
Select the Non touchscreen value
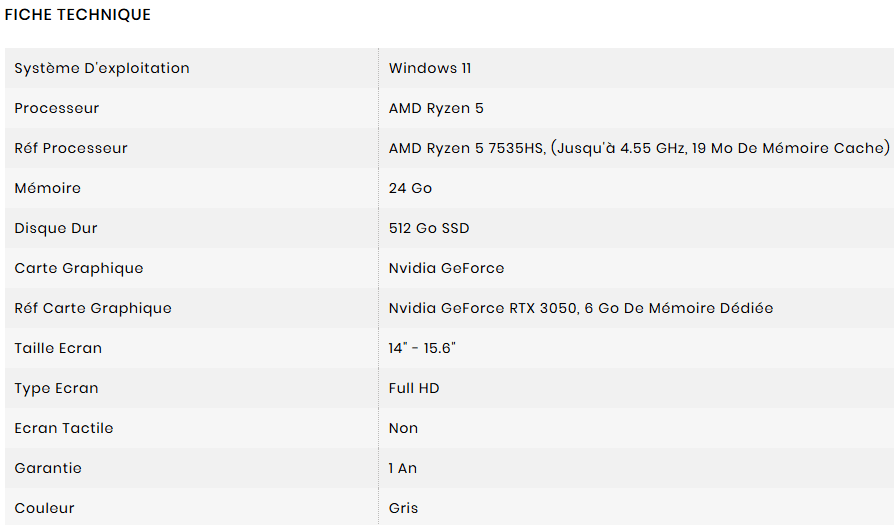(403, 428)
